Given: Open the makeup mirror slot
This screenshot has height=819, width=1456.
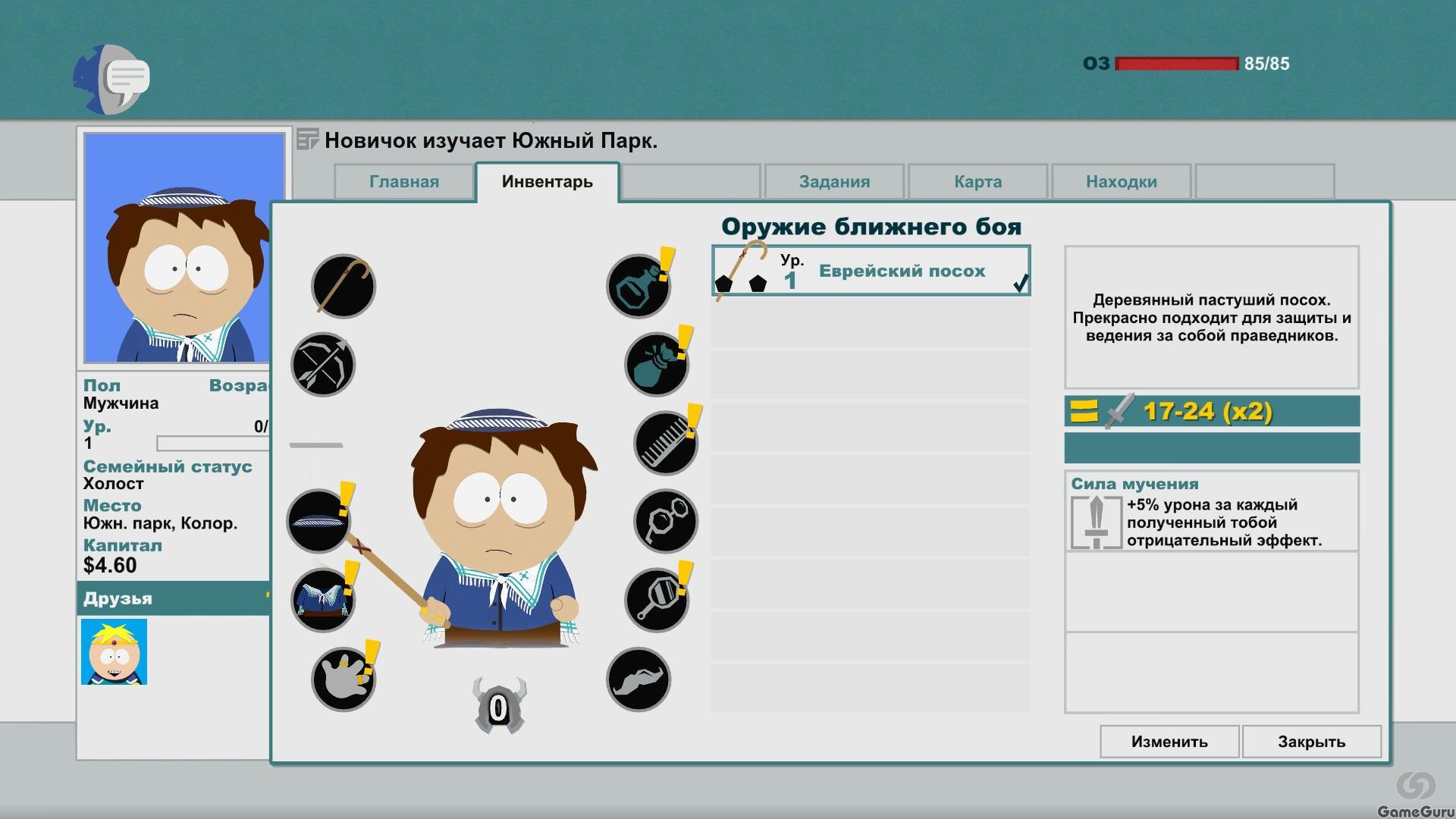Looking at the screenshot, I should pos(657,600).
